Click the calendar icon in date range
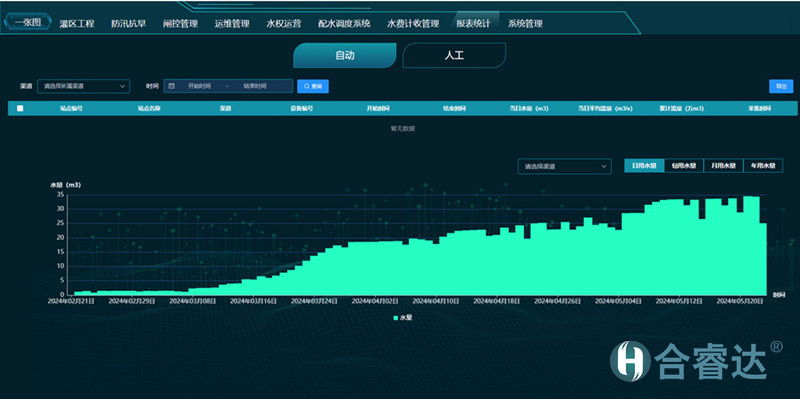Viewport: 800px width, 399px height. (x=171, y=86)
